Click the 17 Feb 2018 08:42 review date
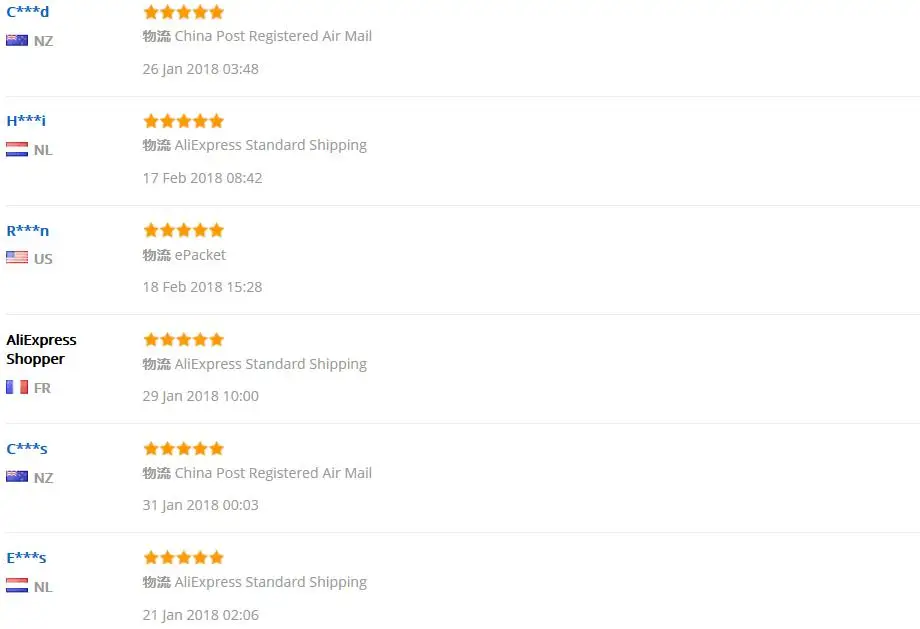 click(x=202, y=178)
